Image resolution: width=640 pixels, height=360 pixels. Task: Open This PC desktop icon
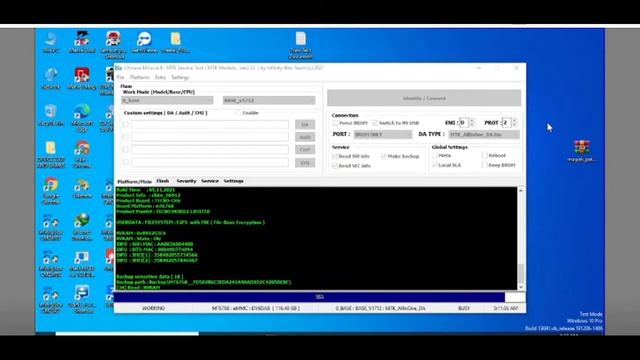[51, 42]
